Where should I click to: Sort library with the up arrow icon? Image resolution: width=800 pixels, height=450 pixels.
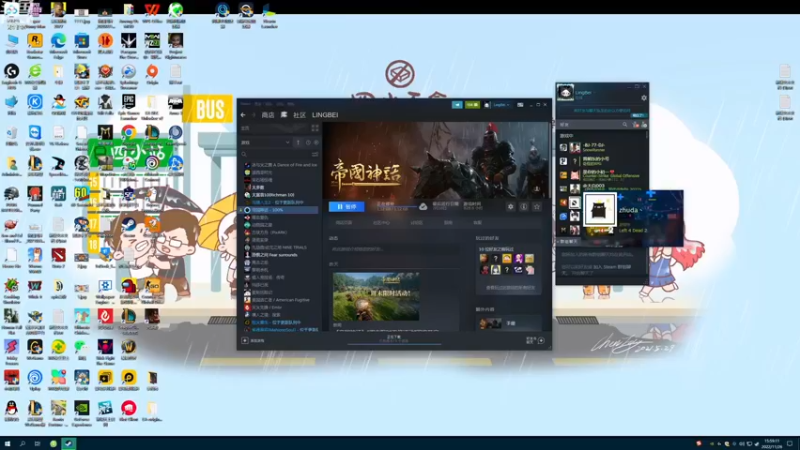(x=298, y=143)
